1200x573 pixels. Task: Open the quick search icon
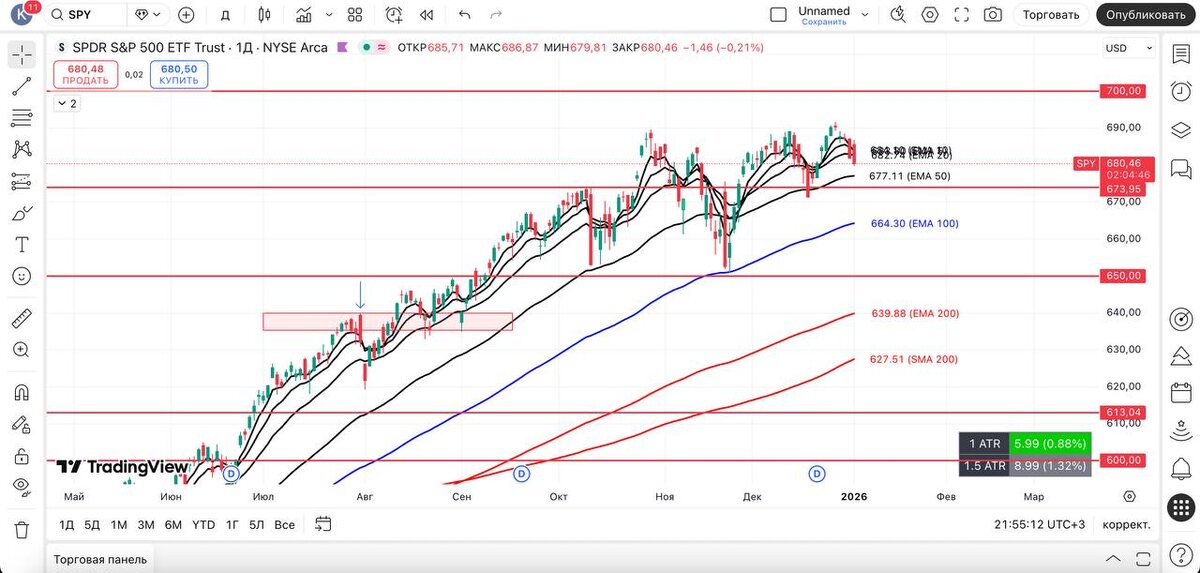tap(898, 15)
